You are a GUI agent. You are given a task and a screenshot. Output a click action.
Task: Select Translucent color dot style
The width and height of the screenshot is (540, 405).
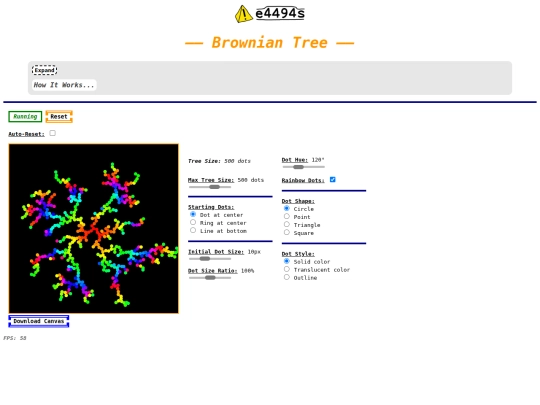(x=287, y=269)
